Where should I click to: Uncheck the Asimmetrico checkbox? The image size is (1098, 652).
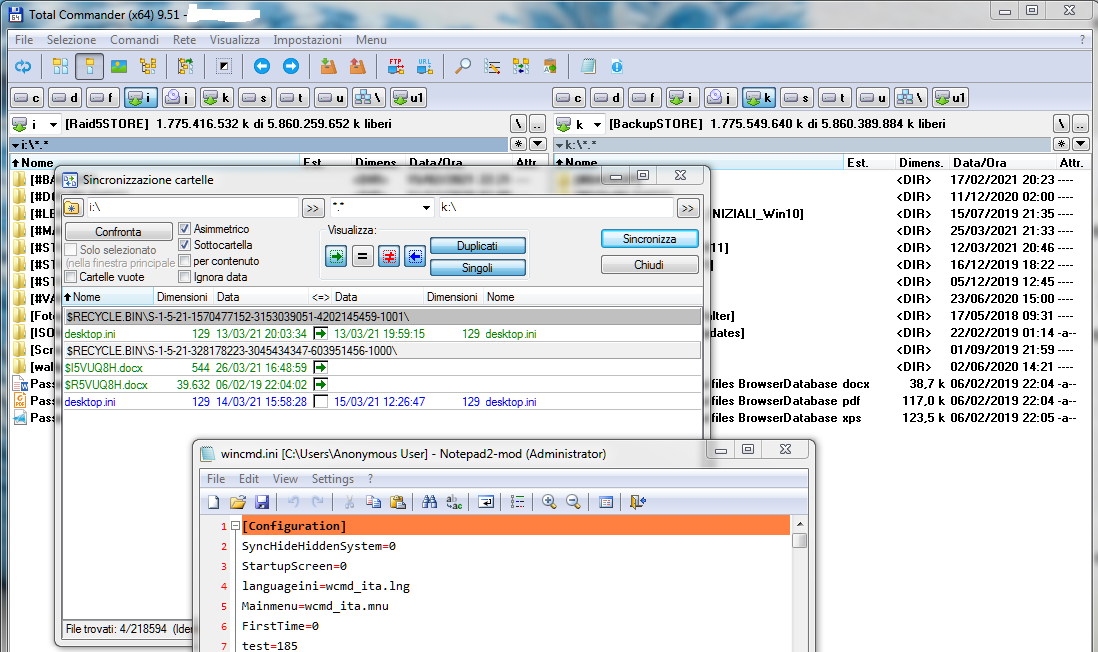click(184, 228)
